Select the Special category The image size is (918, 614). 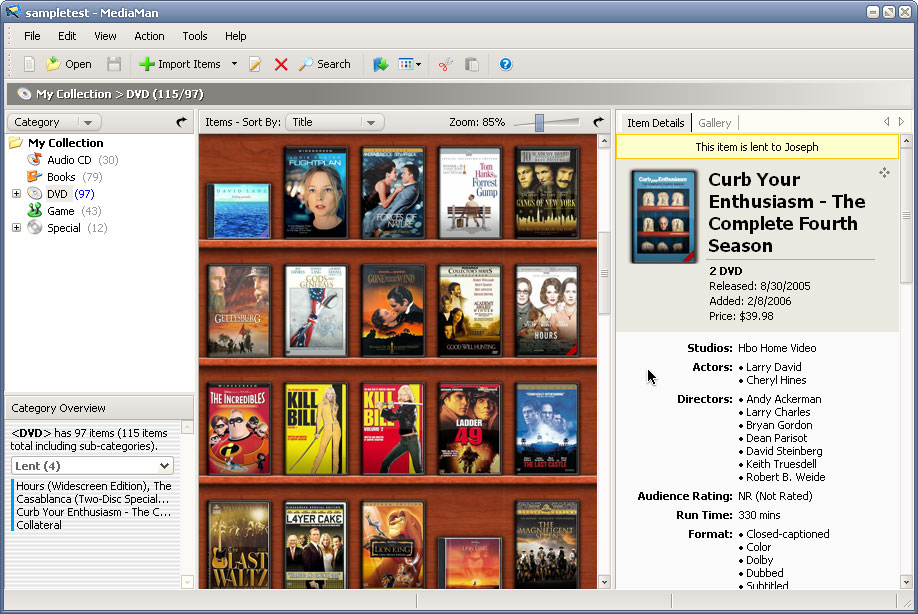pos(64,228)
